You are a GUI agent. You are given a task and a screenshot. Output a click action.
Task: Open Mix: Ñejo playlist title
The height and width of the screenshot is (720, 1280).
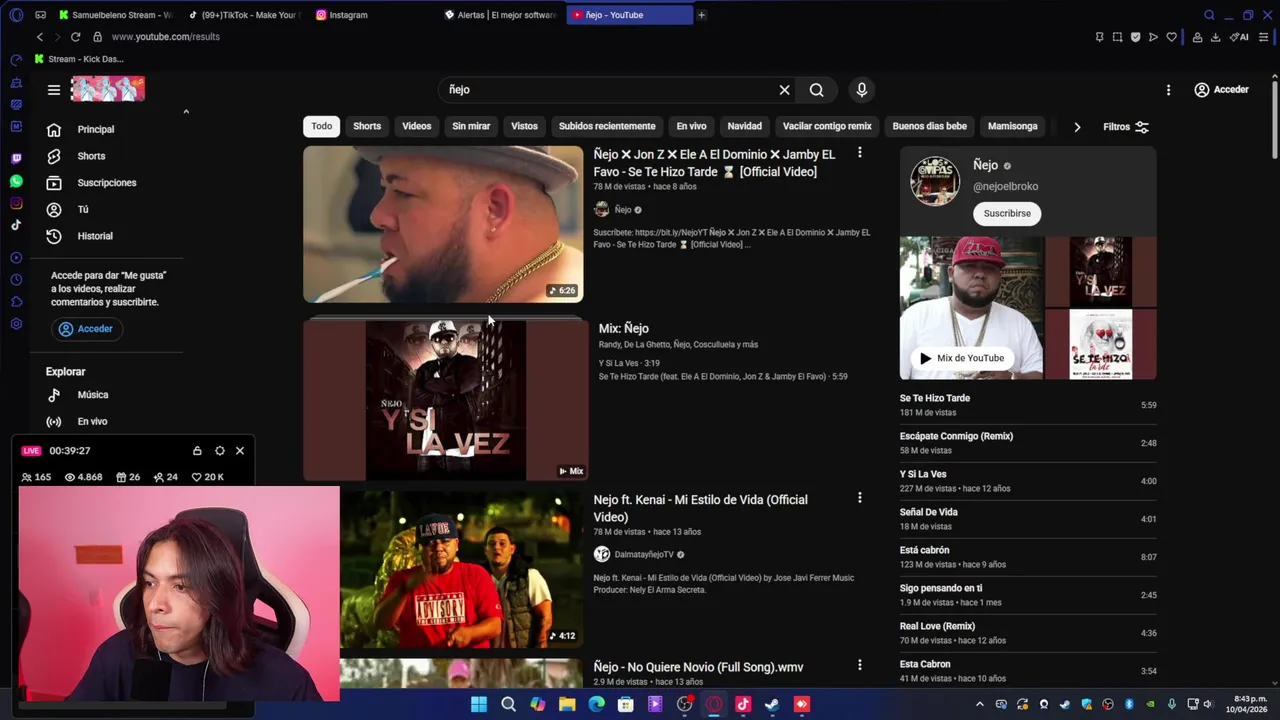click(623, 328)
